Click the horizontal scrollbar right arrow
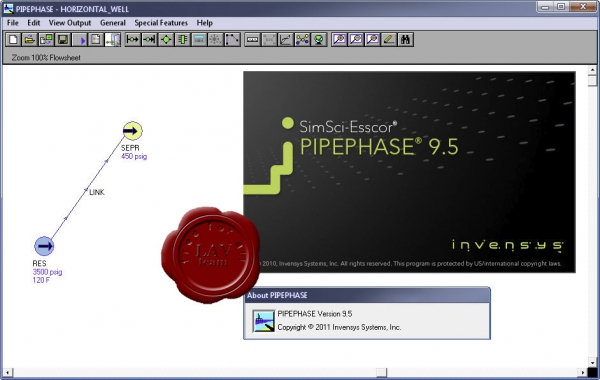Viewport: 600px width, 380px height. (x=583, y=372)
